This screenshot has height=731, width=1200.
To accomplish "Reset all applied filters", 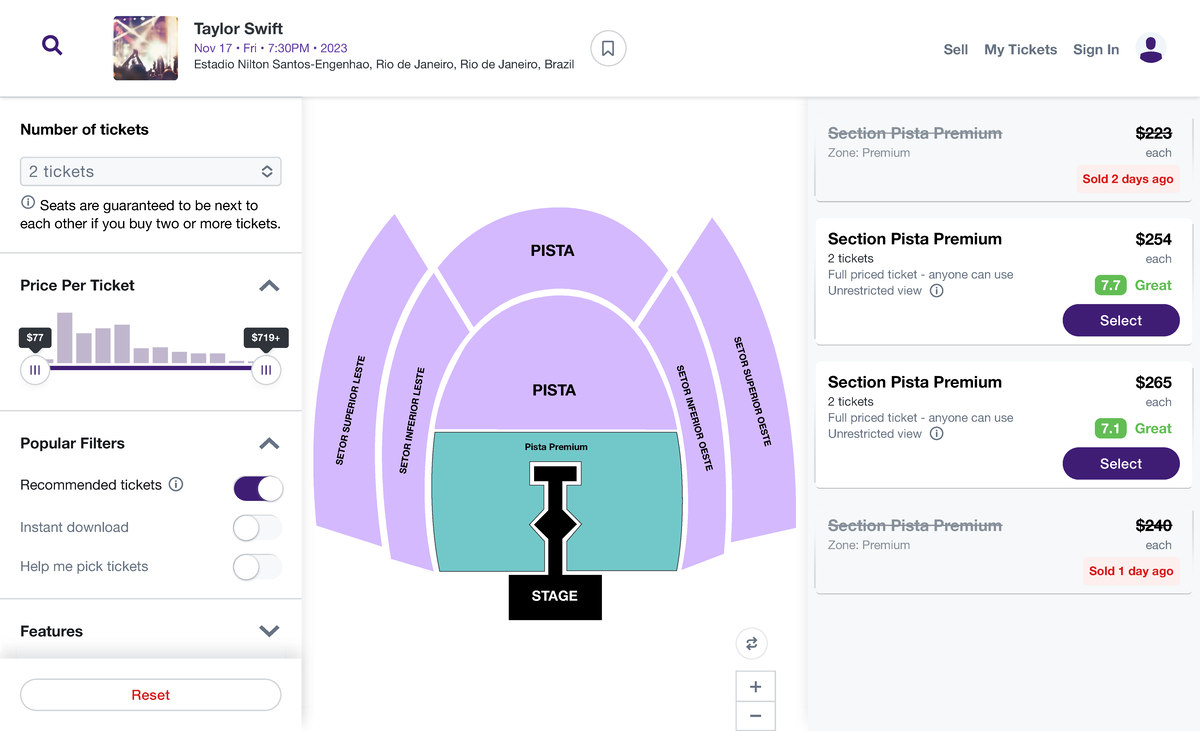I will (150, 694).
